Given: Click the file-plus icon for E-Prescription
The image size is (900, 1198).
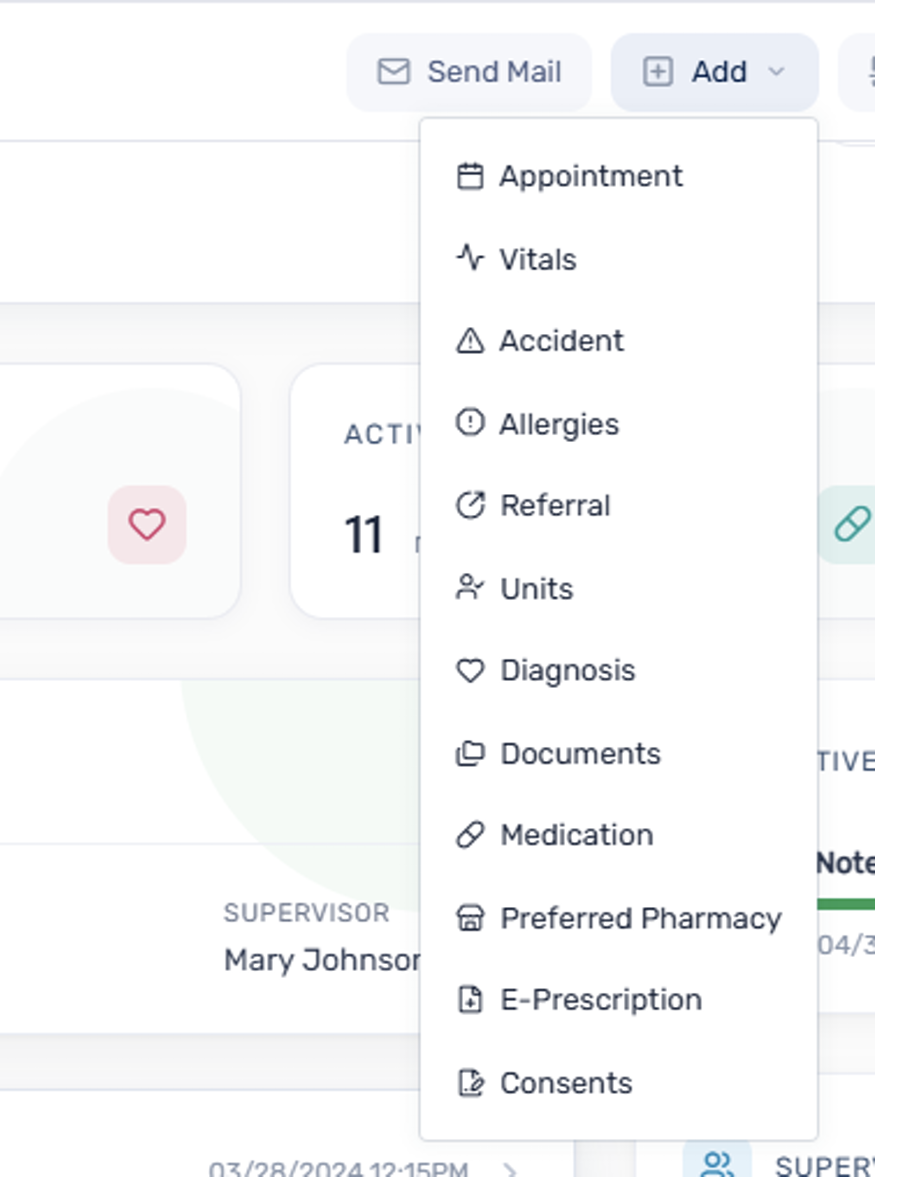Looking at the screenshot, I should tap(470, 999).
